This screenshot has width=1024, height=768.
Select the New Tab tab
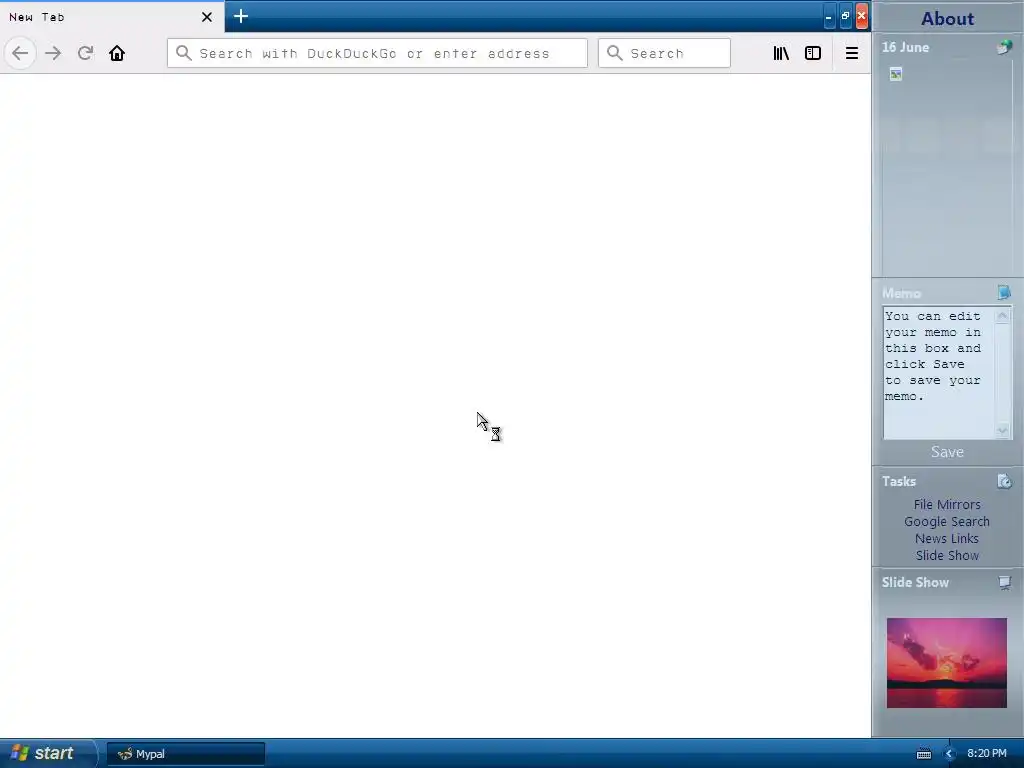[x=111, y=16]
